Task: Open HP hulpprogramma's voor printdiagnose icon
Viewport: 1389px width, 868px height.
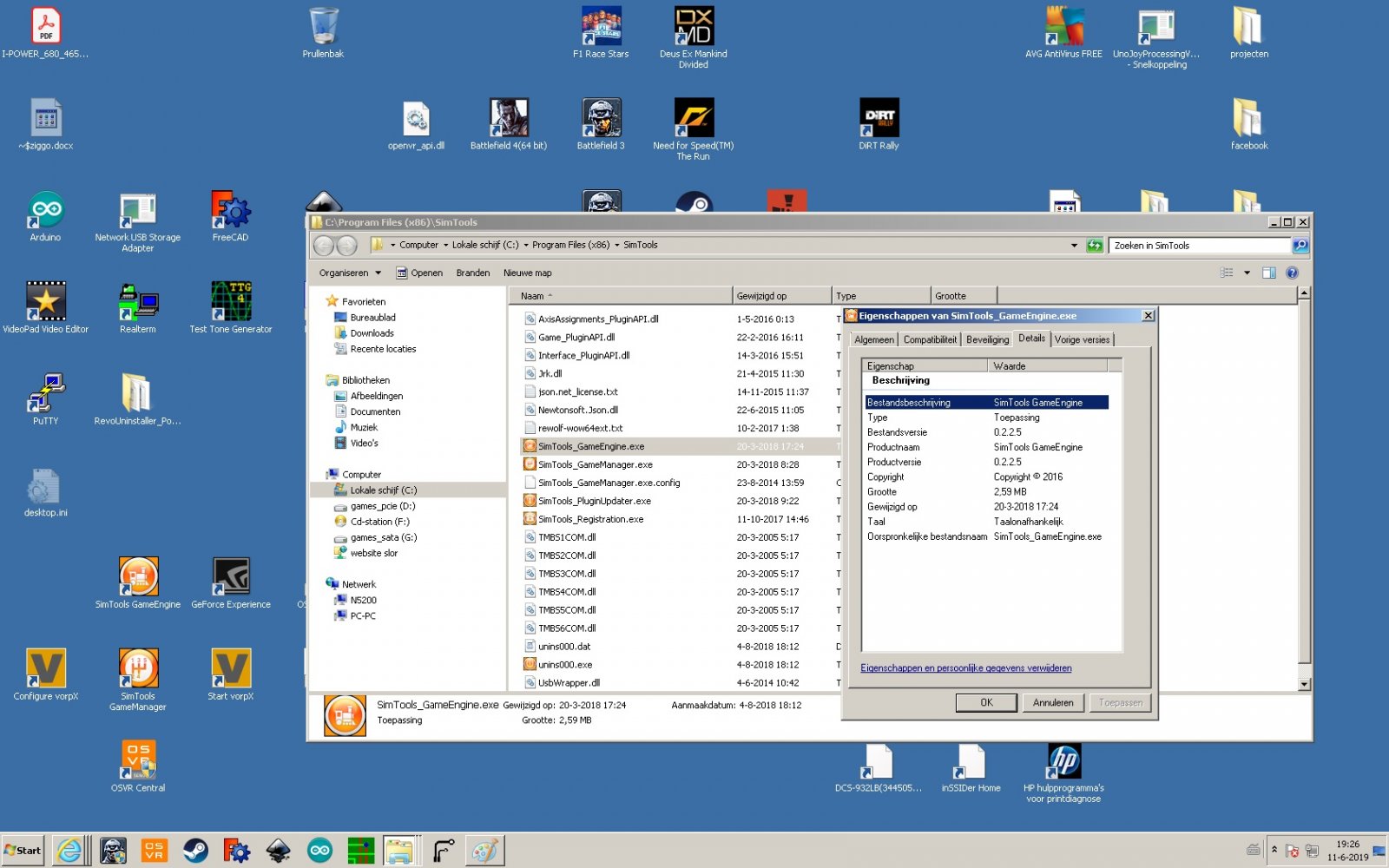Action: [1063, 773]
